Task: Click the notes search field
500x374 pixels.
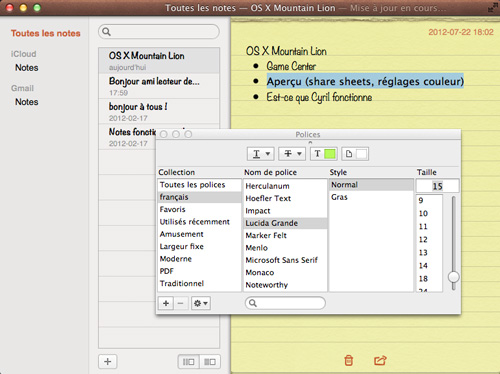Action: coord(159,32)
